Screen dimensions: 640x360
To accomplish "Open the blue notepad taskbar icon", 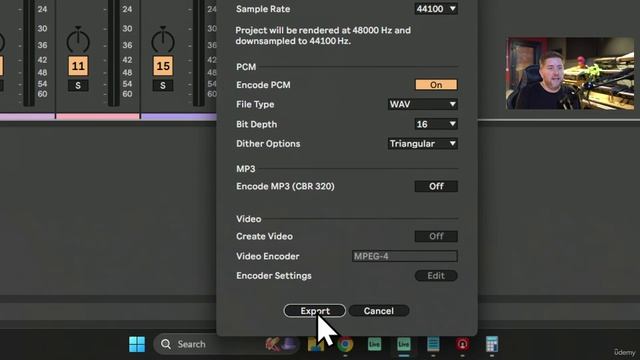I will click(x=433, y=344).
